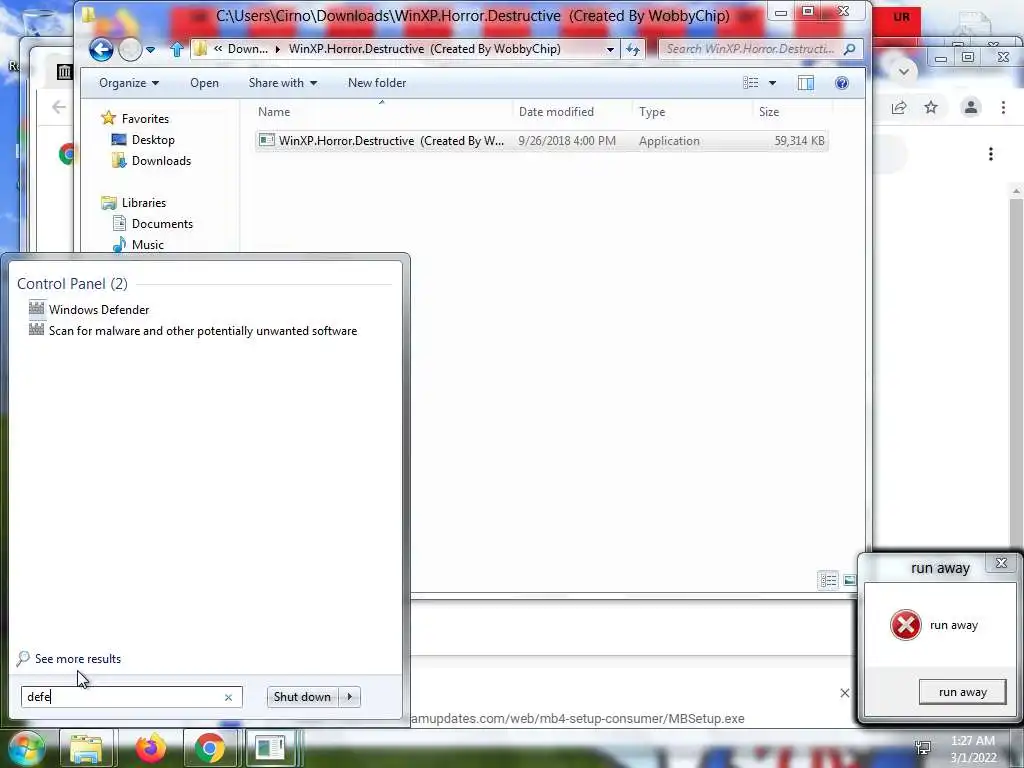
Task: Create a New folder
Action: [377, 83]
